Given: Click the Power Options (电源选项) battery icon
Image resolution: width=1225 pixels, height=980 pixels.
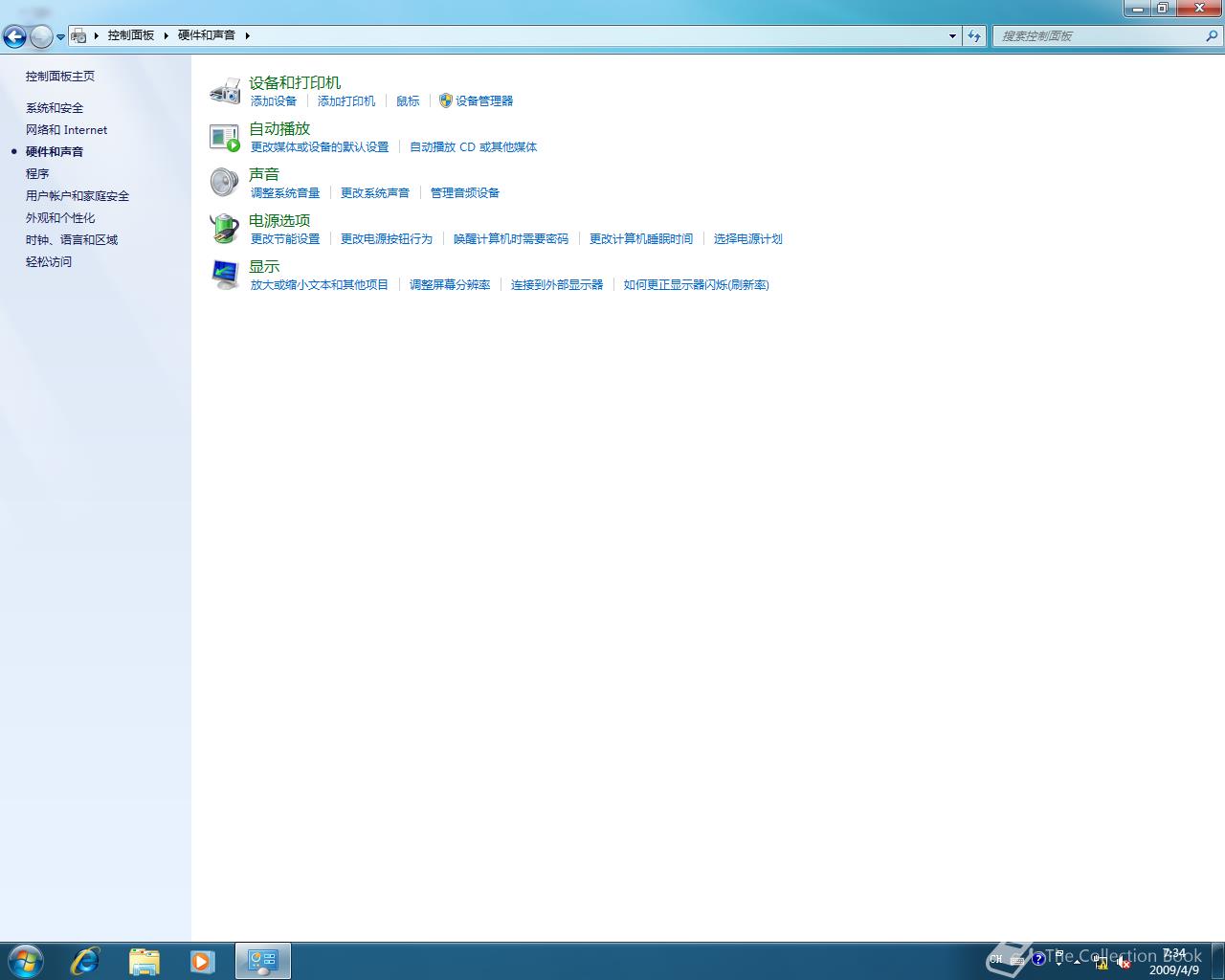Looking at the screenshot, I should [225, 228].
